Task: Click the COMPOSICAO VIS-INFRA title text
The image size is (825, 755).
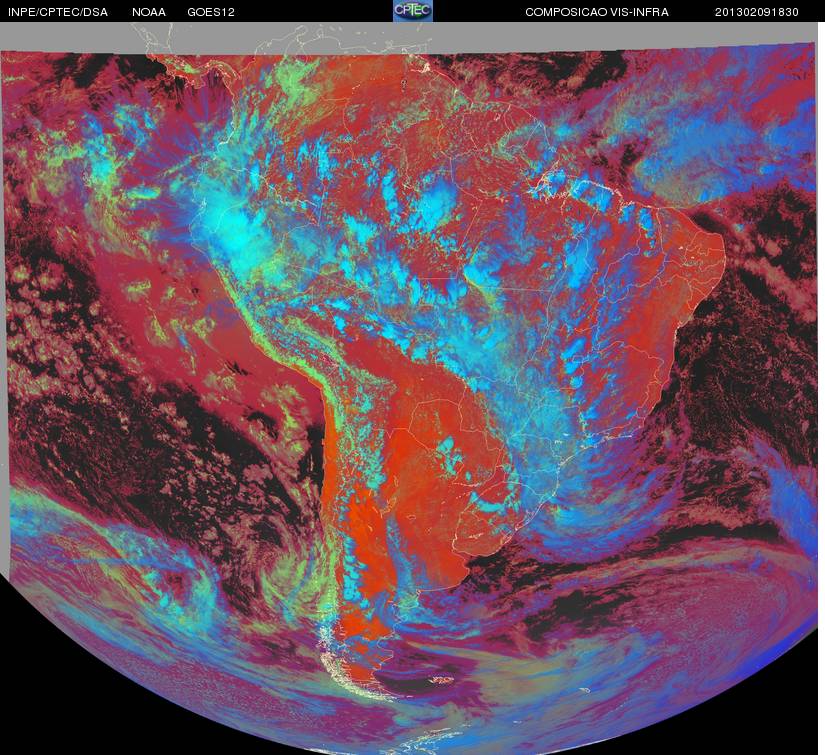Action: point(597,12)
